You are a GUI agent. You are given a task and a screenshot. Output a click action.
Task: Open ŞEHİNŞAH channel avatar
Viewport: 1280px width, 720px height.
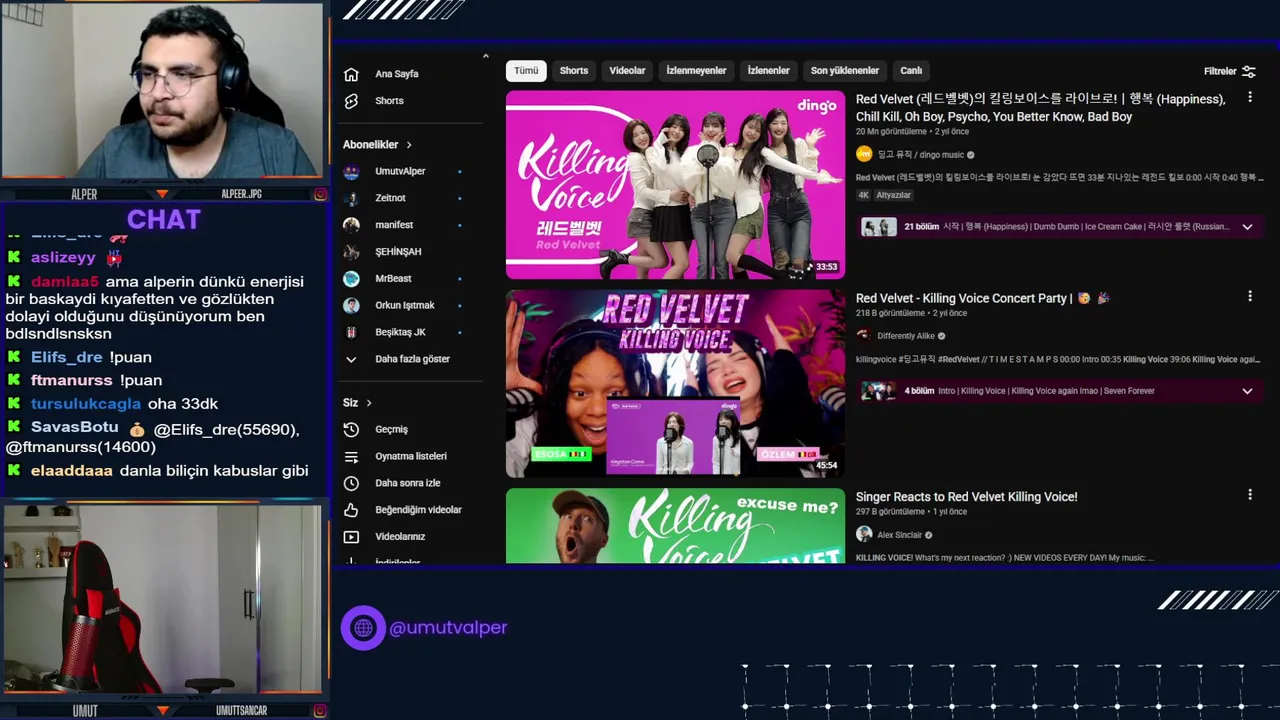coord(351,252)
